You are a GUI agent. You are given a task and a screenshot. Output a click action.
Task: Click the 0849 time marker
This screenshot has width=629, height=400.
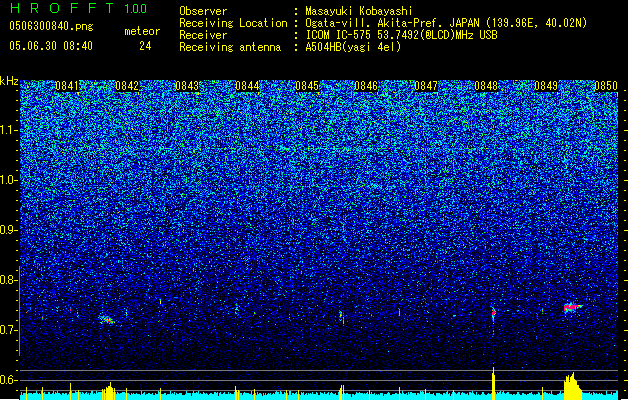546,86
